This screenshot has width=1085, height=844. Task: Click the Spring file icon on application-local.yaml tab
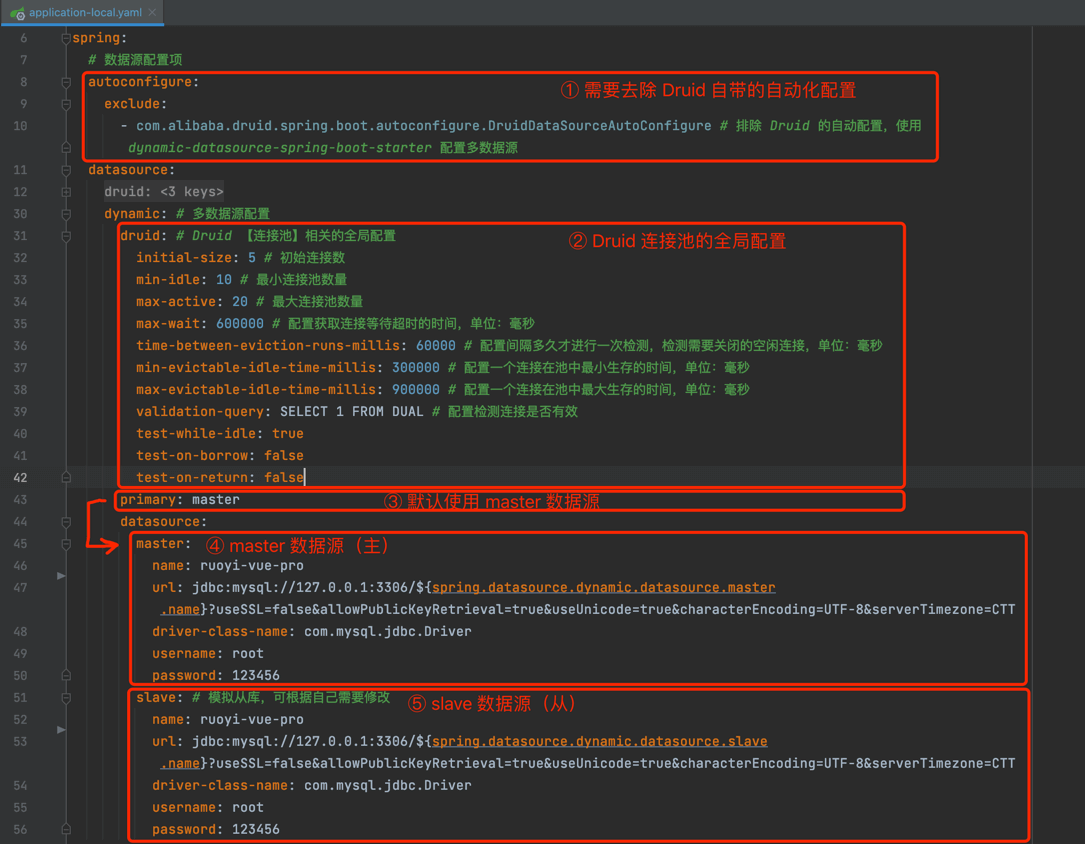coord(17,13)
